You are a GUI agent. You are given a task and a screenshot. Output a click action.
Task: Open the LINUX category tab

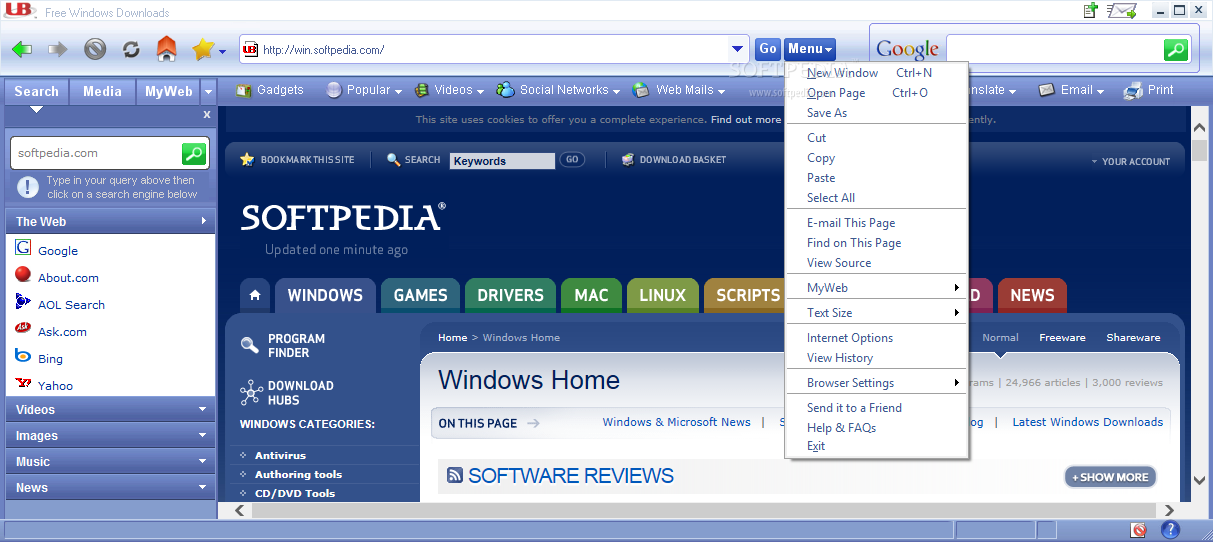coord(662,295)
